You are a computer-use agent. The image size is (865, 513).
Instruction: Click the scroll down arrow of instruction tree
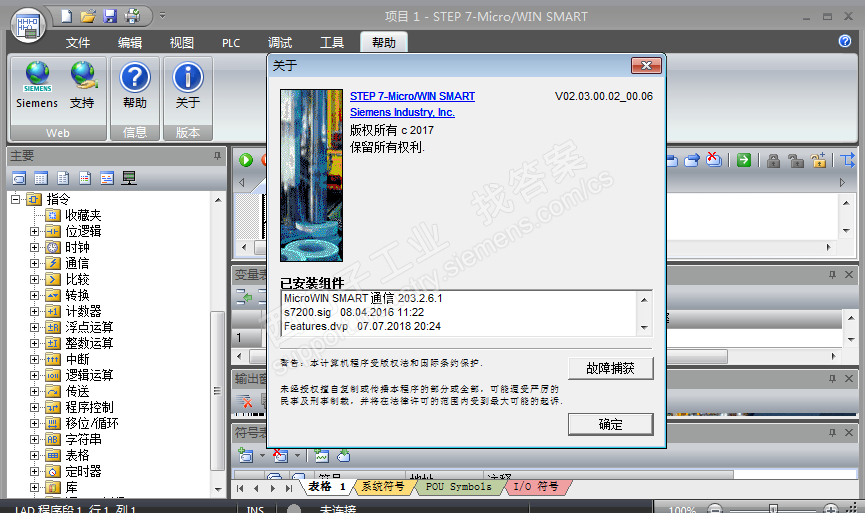point(218,489)
